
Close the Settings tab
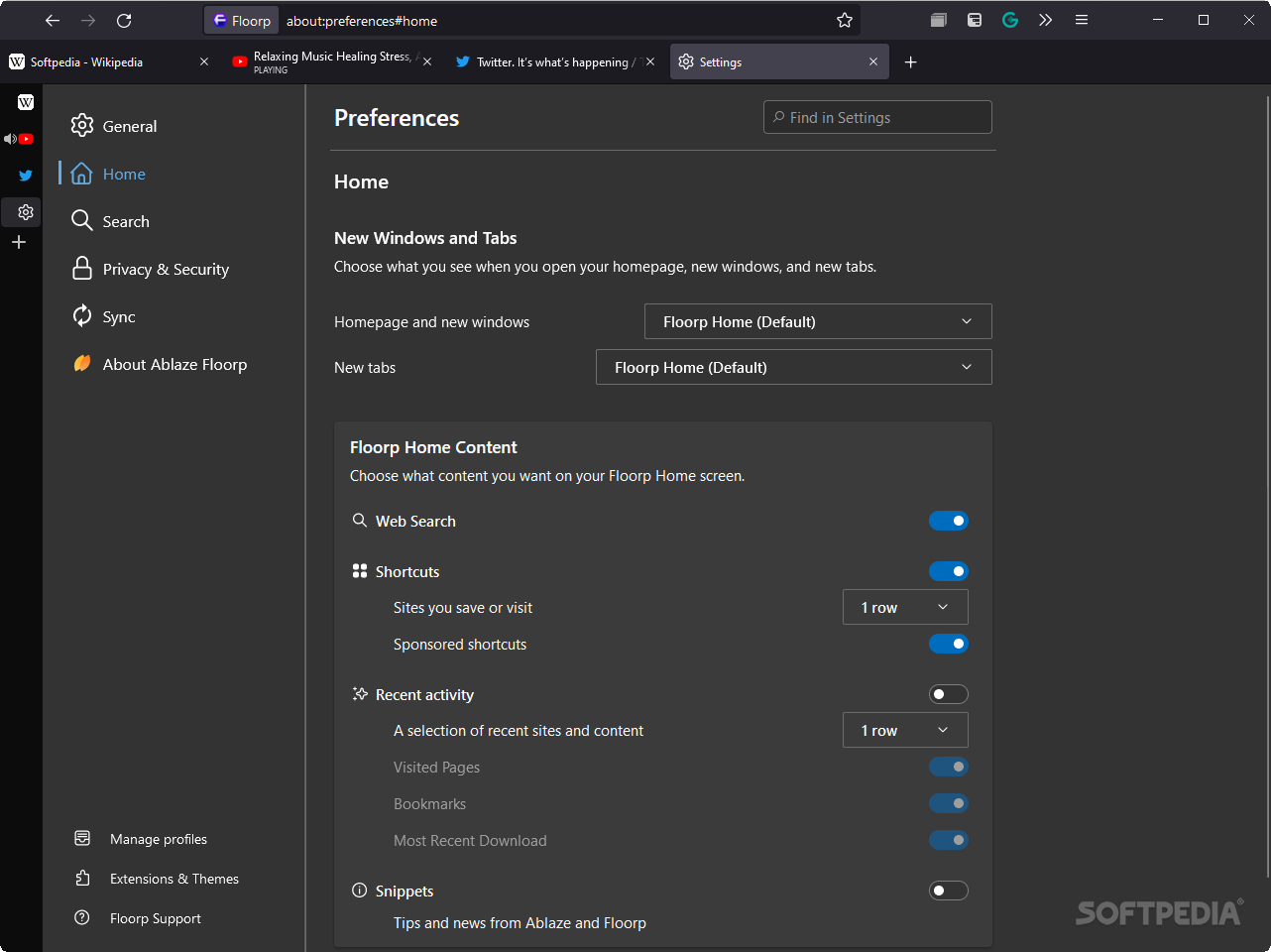pyautogui.click(x=873, y=61)
